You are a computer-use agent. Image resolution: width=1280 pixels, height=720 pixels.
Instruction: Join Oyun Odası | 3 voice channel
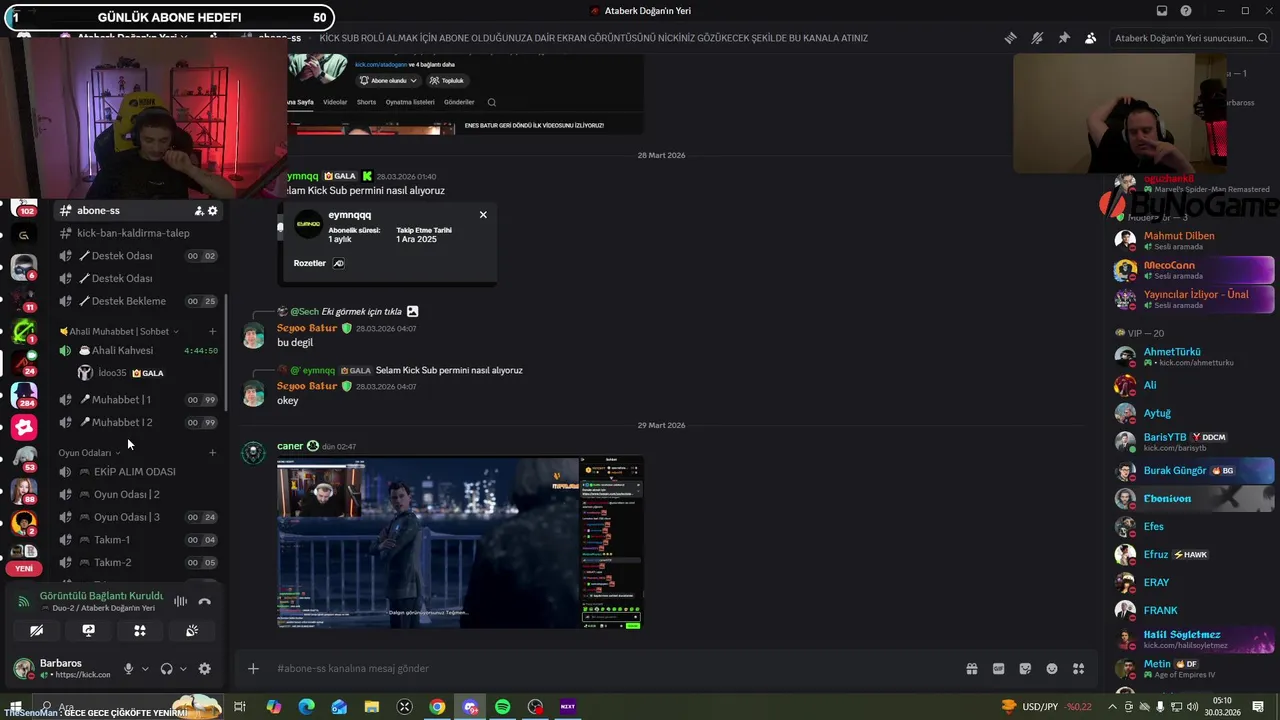point(139,517)
